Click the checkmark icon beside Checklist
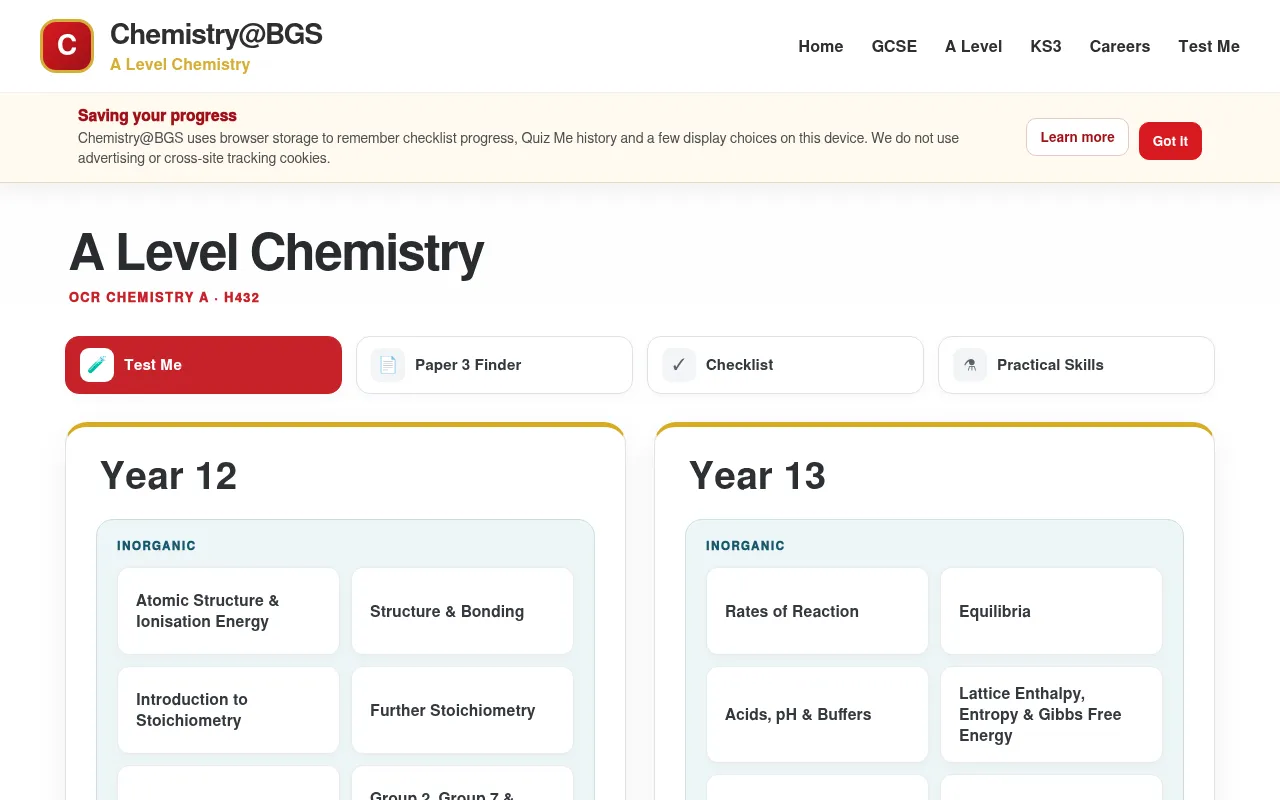Image resolution: width=1280 pixels, height=800 pixels. click(x=679, y=365)
